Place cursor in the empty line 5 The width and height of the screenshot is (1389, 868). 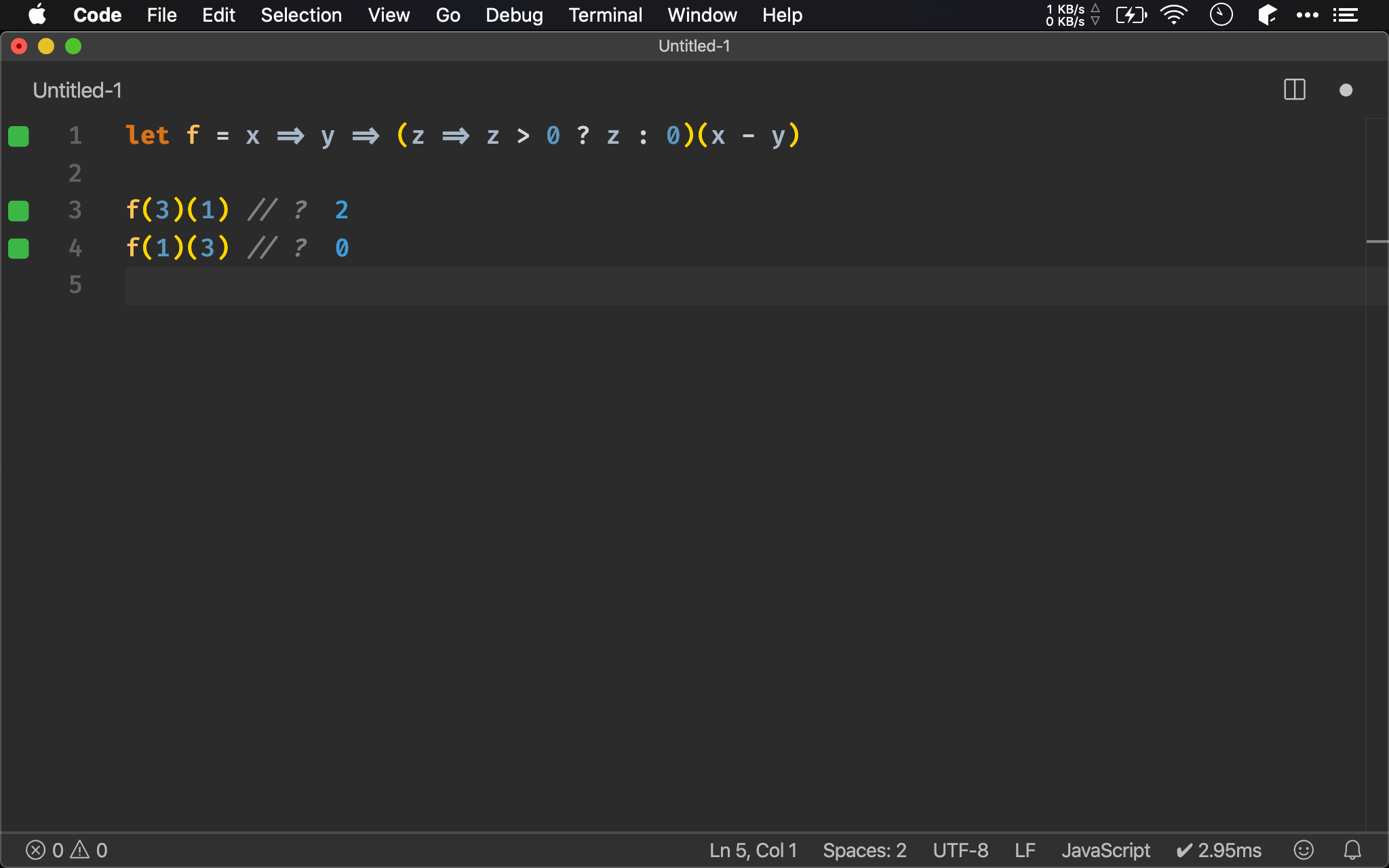(745, 285)
